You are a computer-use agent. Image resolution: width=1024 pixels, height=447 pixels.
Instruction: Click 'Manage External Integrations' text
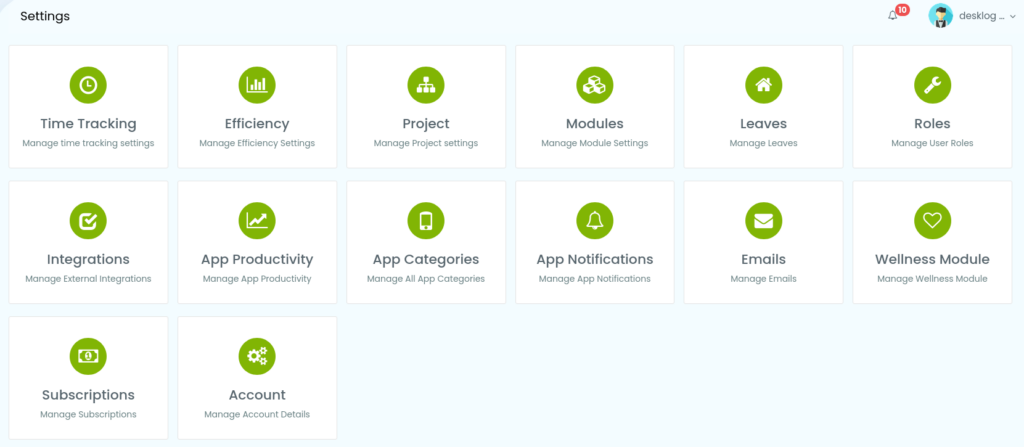click(x=88, y=279)
